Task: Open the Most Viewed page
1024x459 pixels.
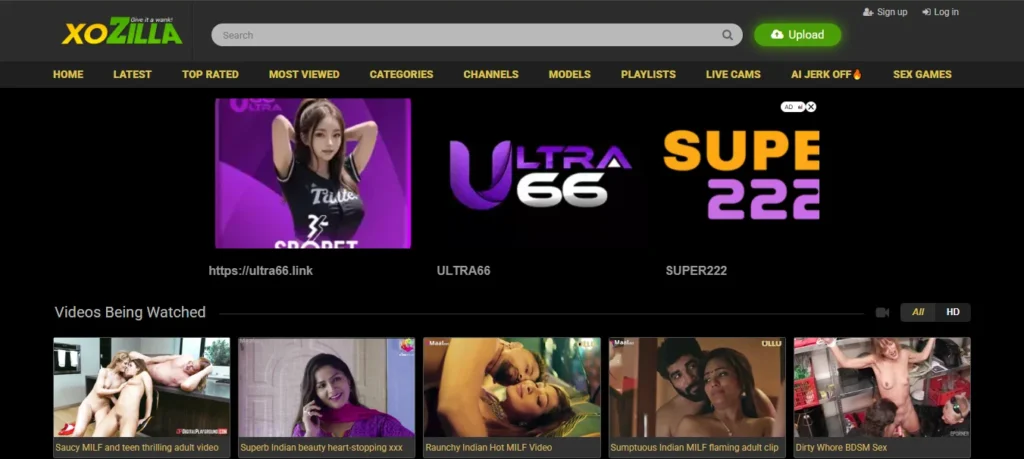Action: pyautogui.click(x=304, y=74)
